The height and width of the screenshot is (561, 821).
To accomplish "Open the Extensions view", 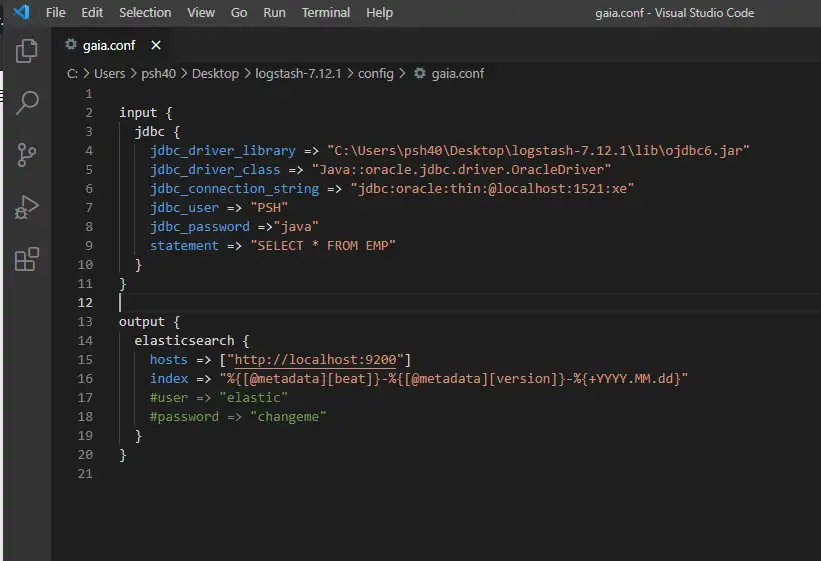I will click(x=27, y=259).
